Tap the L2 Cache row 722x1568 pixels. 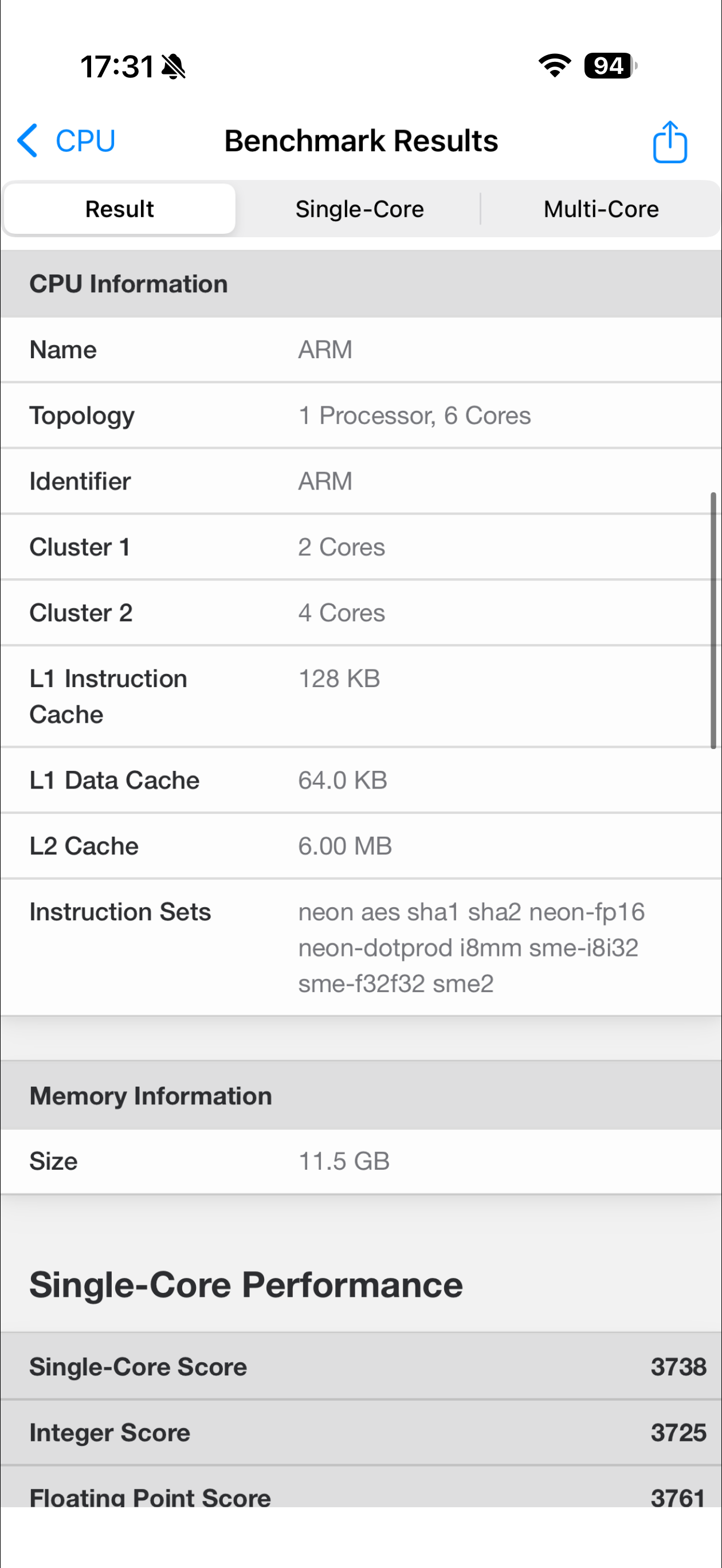click(x=361, y=846)
